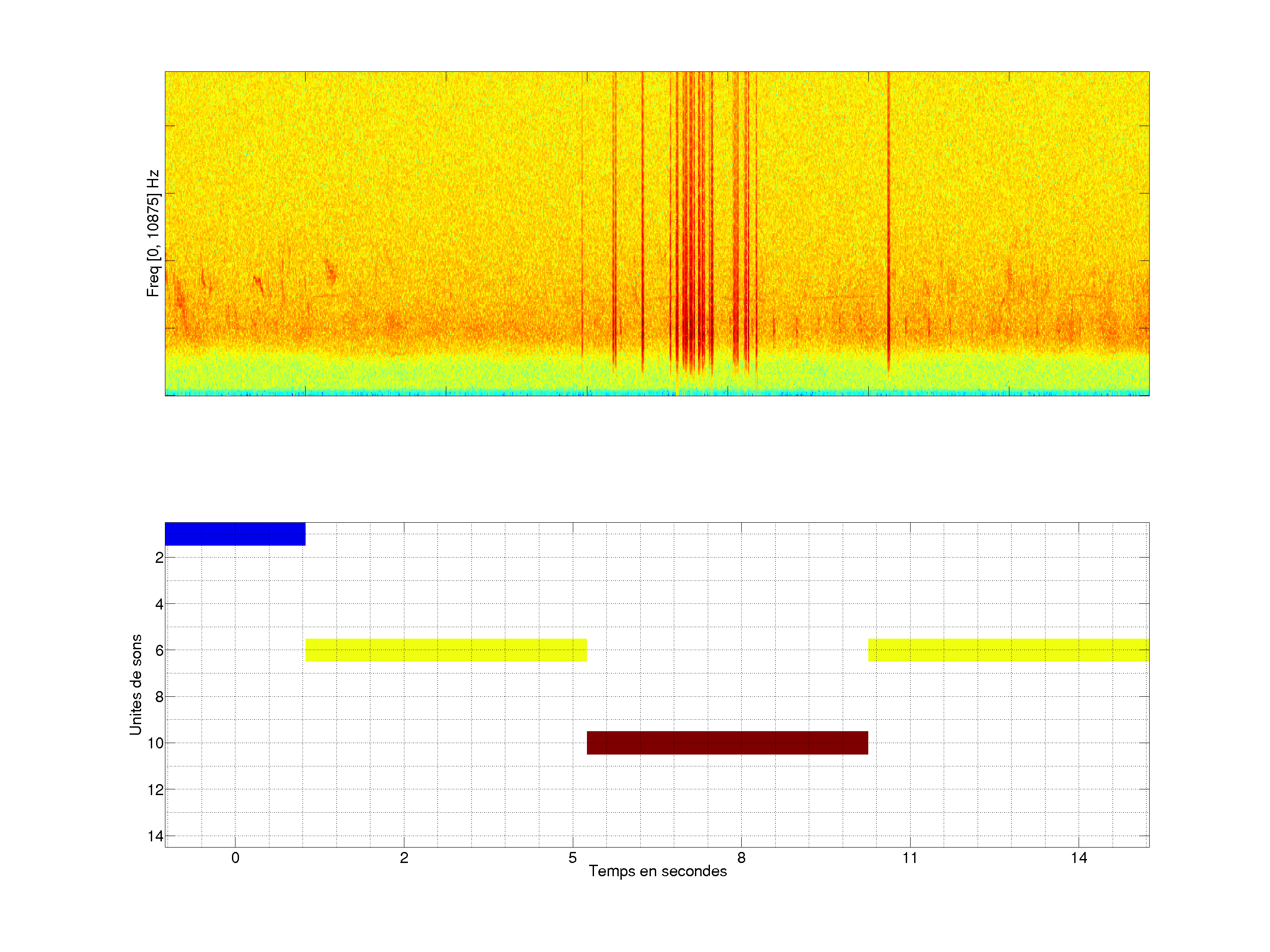Click the blue bar at unit 1

click(x=235, y=534)
